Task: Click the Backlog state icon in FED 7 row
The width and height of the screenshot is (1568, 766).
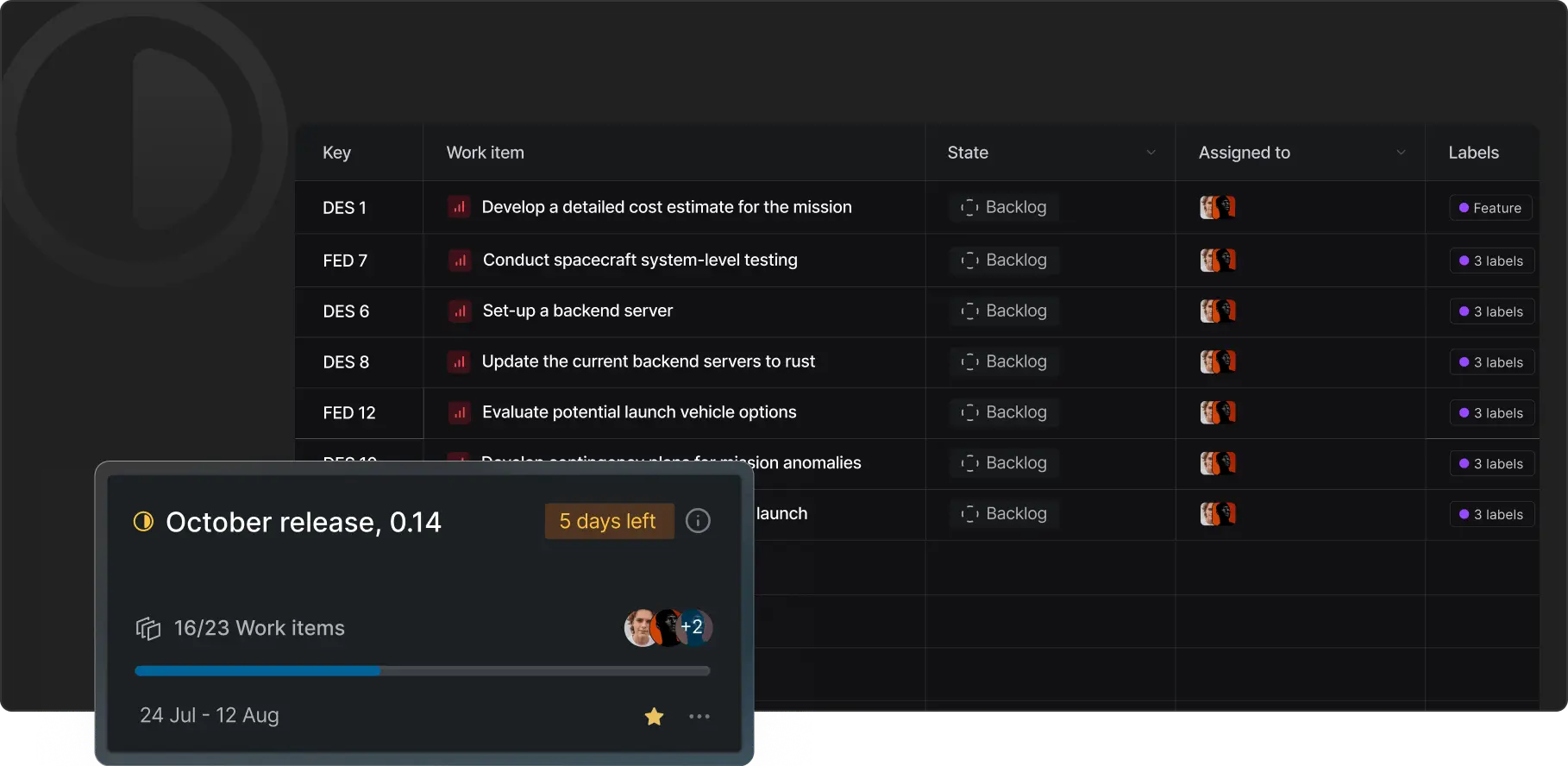Action: (969, 261)
